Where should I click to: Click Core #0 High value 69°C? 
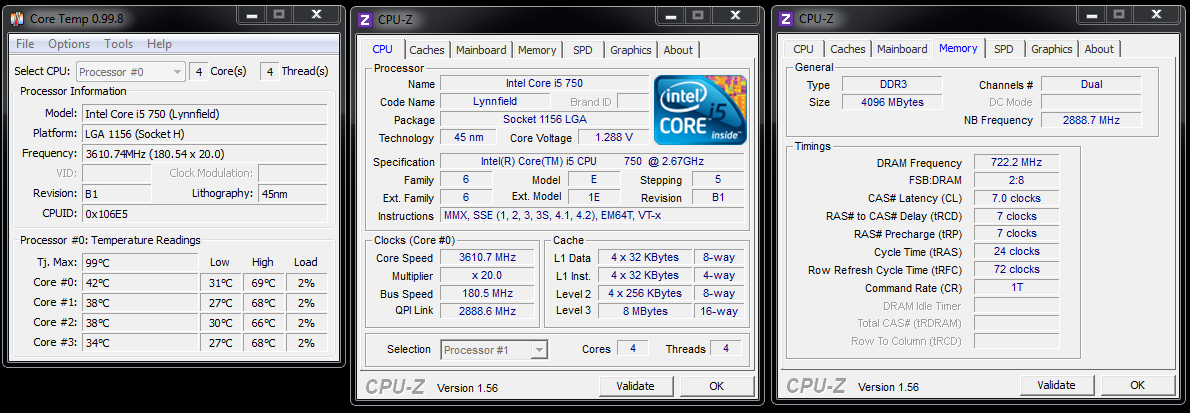(x=263, y=282)
